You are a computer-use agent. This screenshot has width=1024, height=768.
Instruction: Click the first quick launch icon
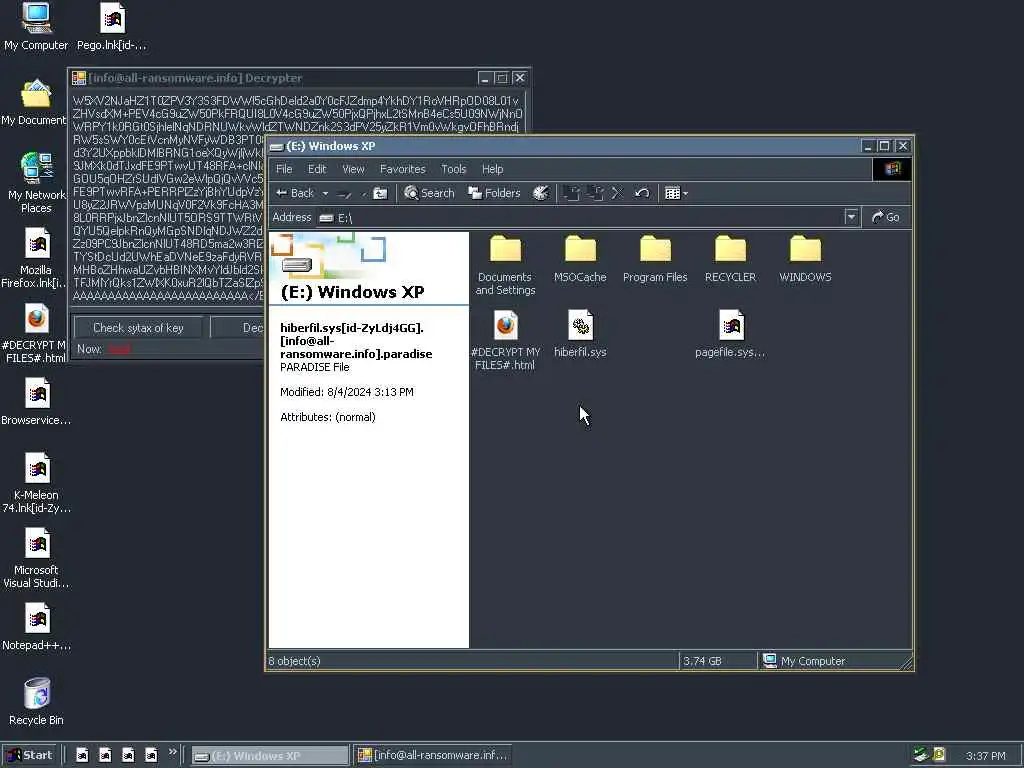(x=82, y=755)
